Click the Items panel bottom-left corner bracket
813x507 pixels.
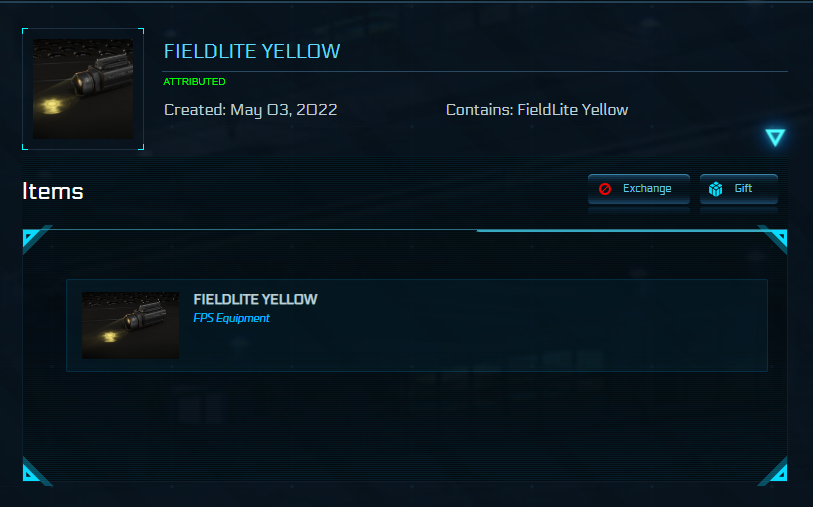coord(33,470)
